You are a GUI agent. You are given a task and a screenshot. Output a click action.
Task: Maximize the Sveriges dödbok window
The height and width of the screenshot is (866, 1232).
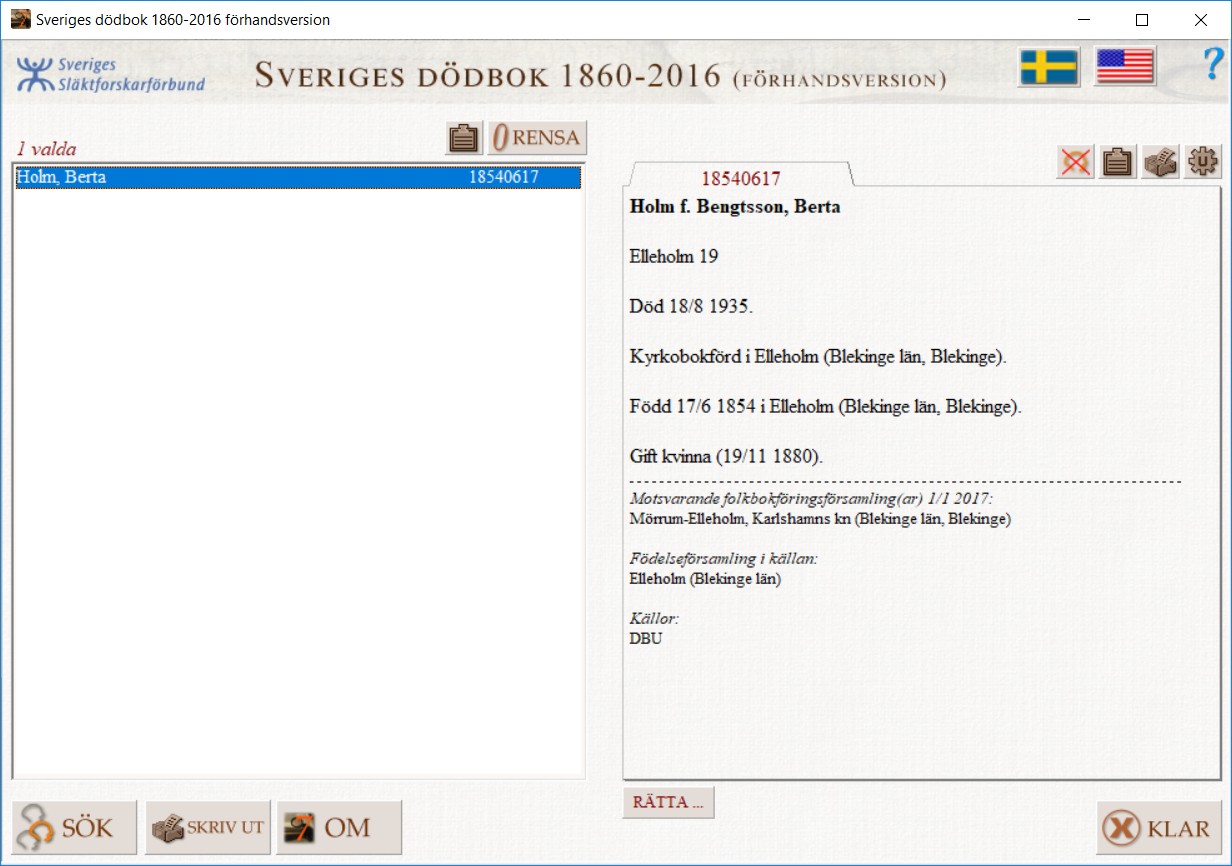[x=1142, y=19]
